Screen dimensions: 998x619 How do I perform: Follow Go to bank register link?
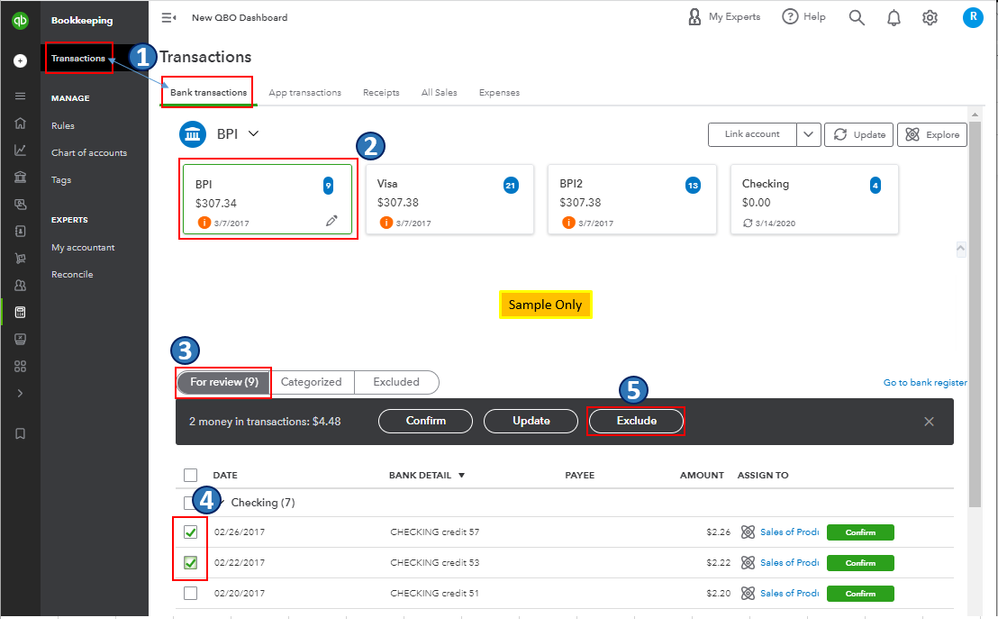[x=925, y=382]
